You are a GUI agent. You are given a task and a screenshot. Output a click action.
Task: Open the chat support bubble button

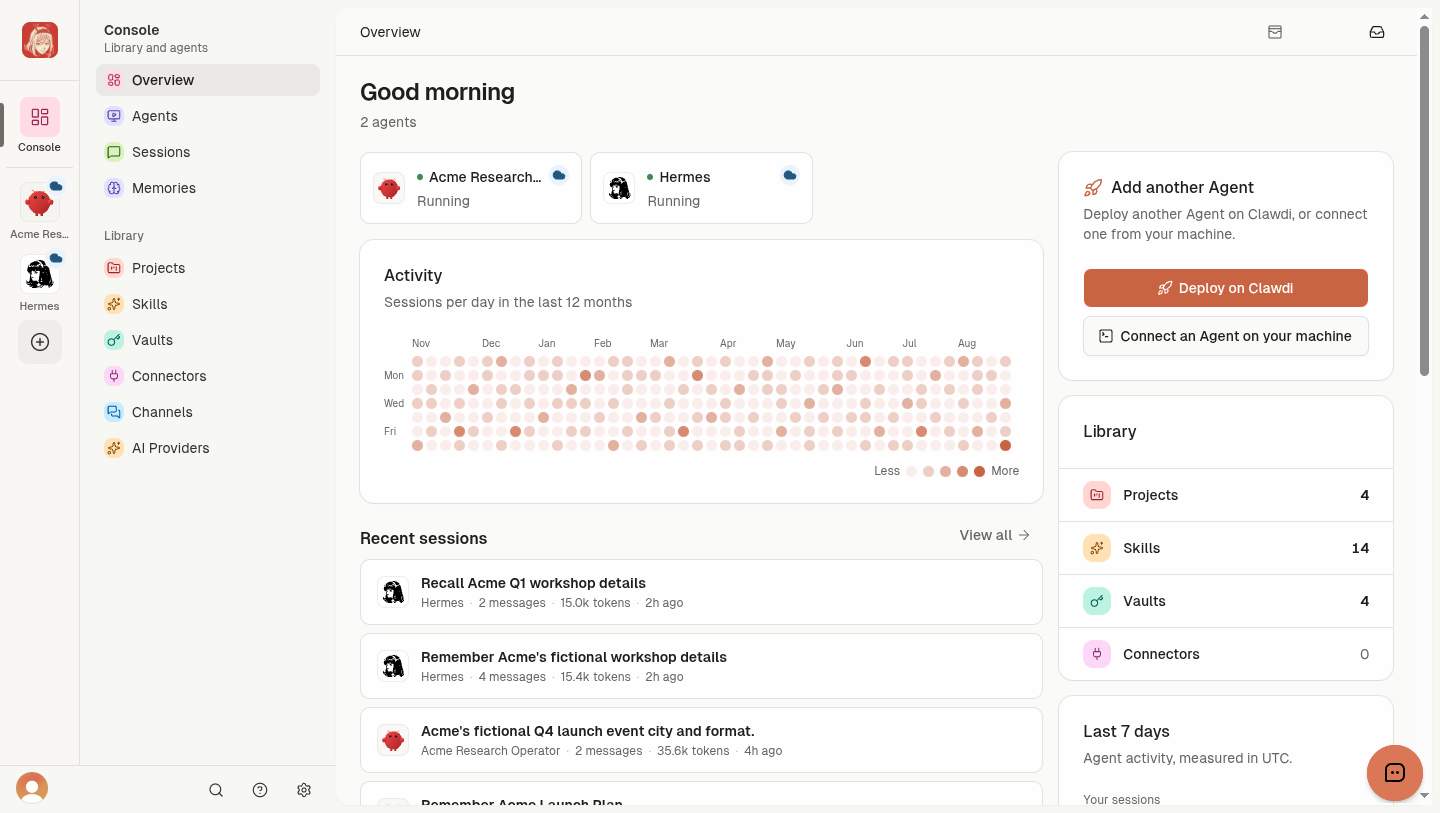[1395, 773]
